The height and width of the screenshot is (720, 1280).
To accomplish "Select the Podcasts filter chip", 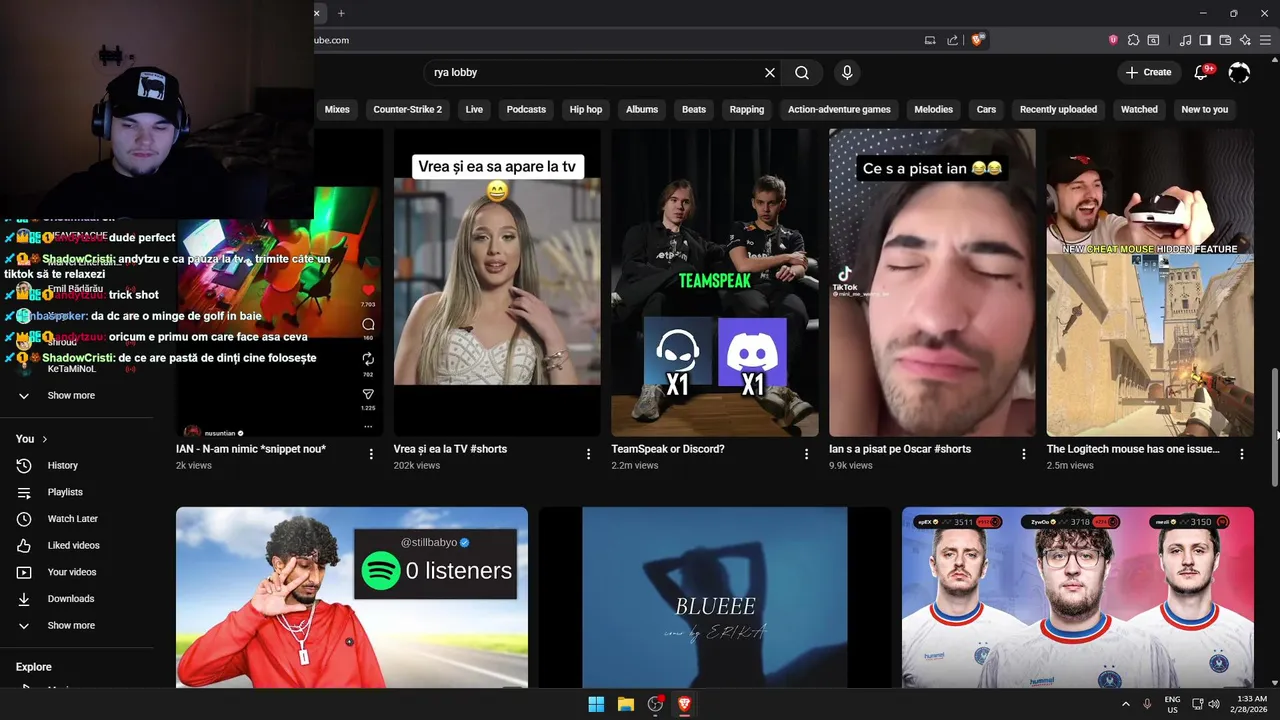I will click(x=526, y=109).
